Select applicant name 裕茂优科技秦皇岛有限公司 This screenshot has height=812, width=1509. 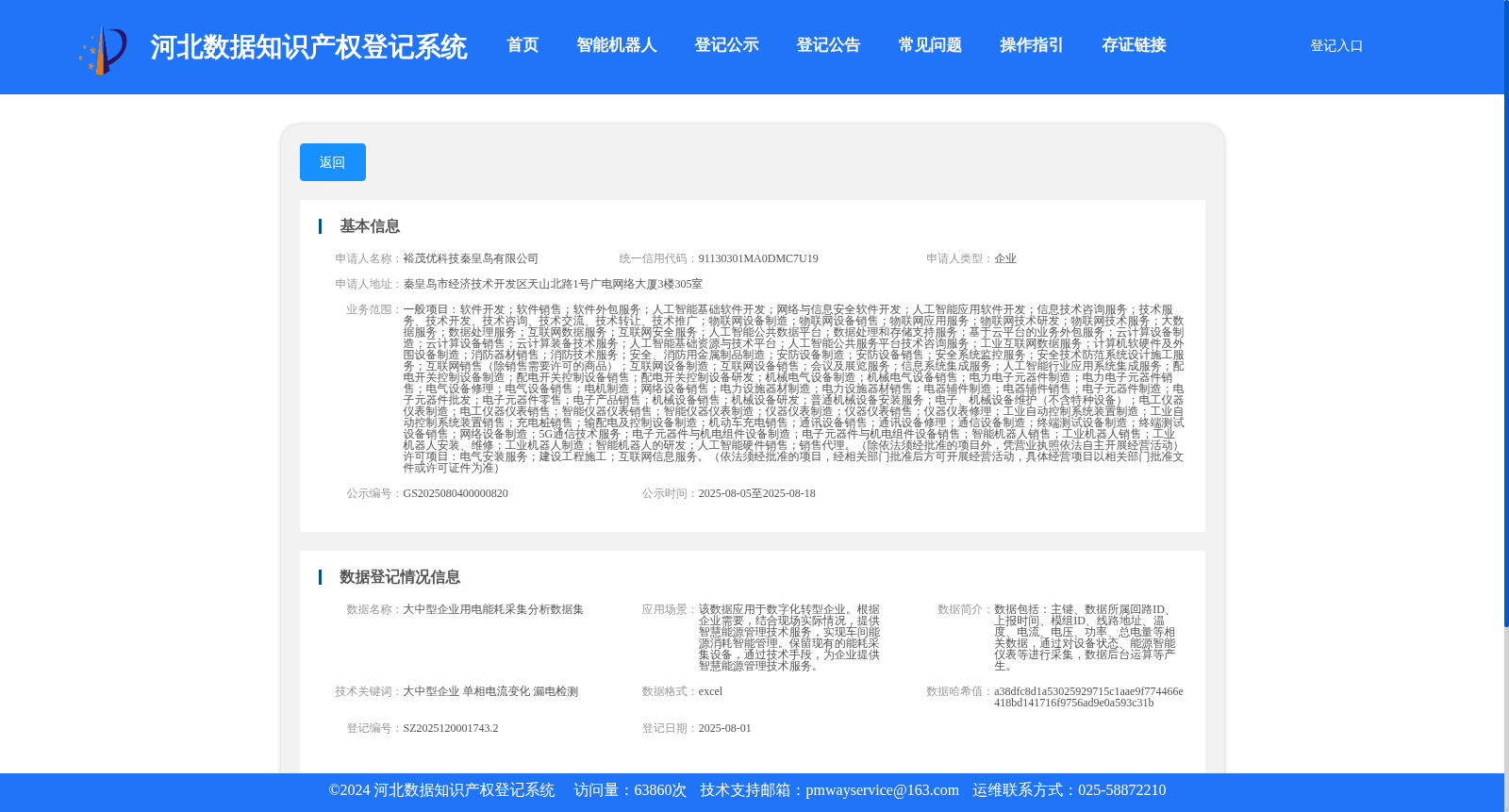pyautogui.click(x=471, y=258)
